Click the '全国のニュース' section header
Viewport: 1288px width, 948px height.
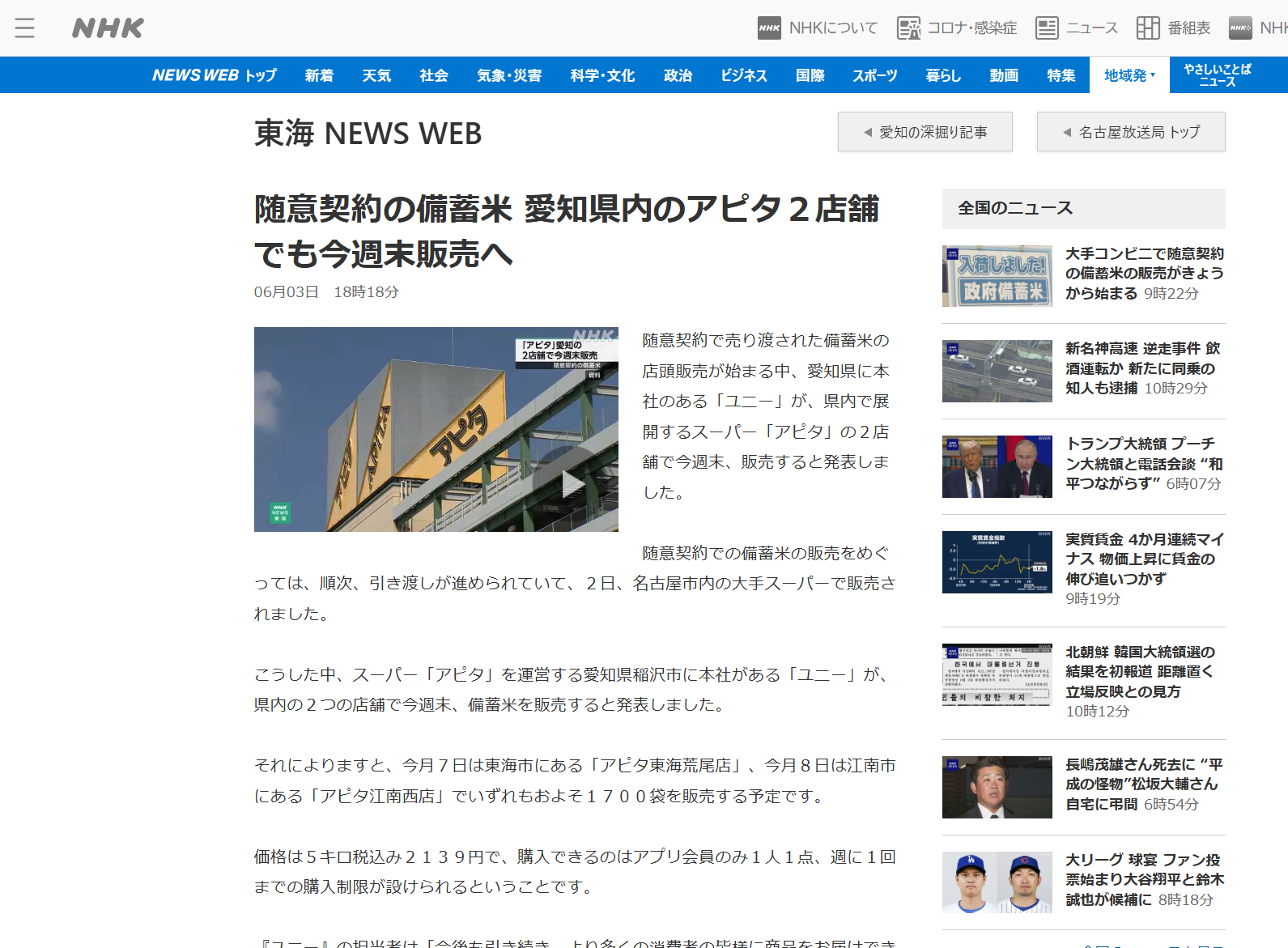coord(1084,209)
